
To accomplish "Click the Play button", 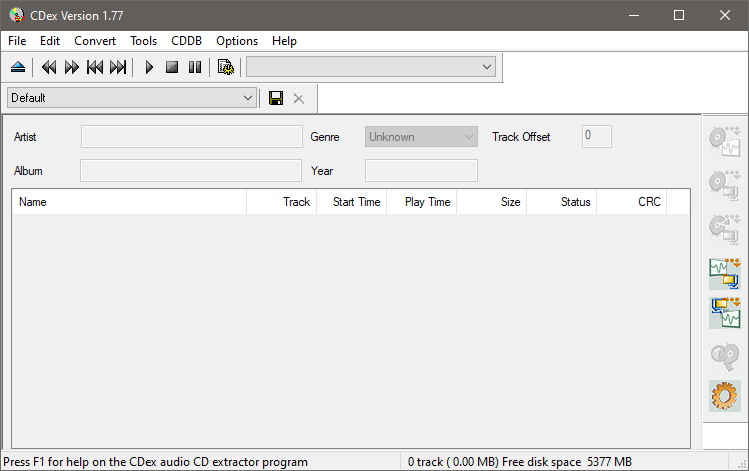I will point(149,67).
